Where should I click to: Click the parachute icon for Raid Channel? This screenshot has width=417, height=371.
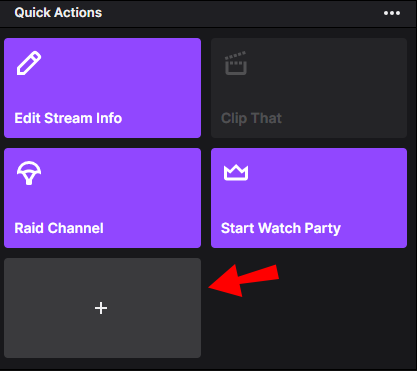pyautogui.click(x=29, y=173)
